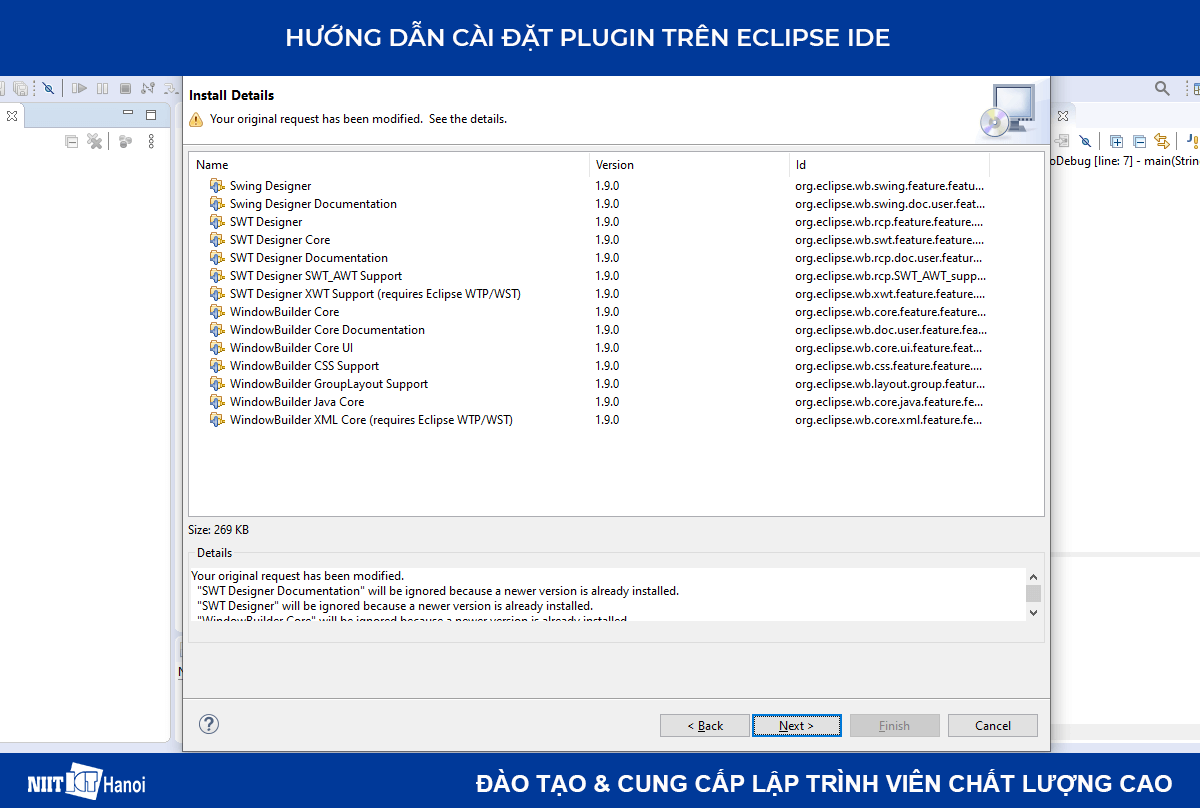Click the Open Perspective icon near the search

click(1197, 89)
